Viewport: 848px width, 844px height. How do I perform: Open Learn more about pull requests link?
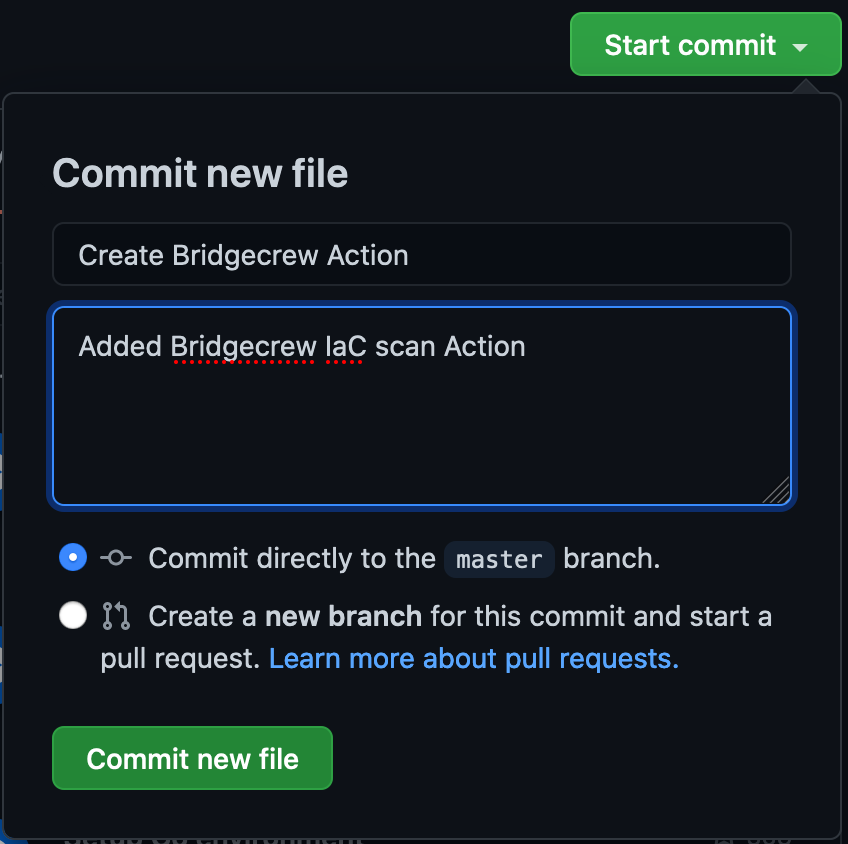[474, 659]
